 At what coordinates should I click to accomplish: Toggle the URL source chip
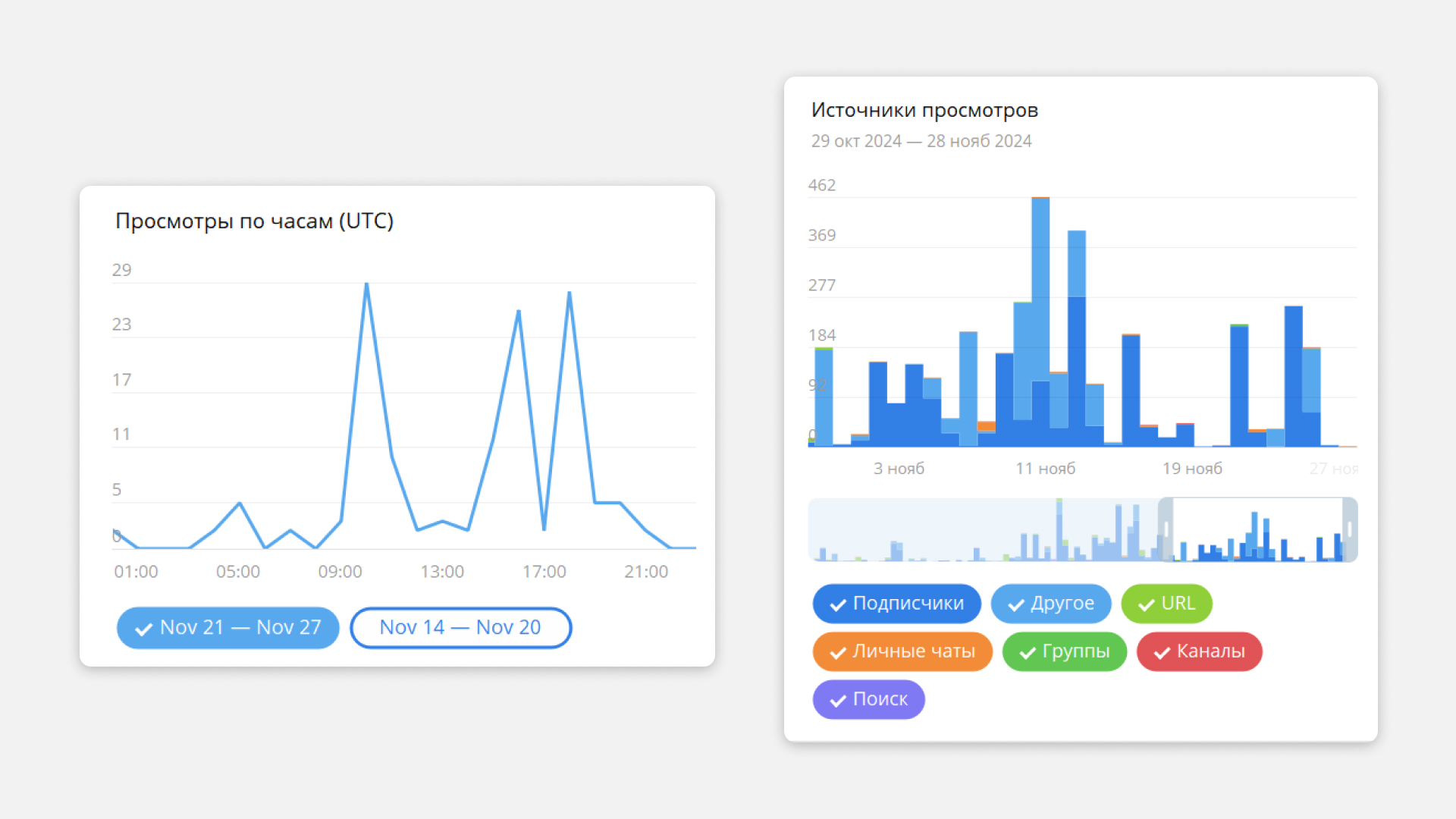click(1166, 604)
